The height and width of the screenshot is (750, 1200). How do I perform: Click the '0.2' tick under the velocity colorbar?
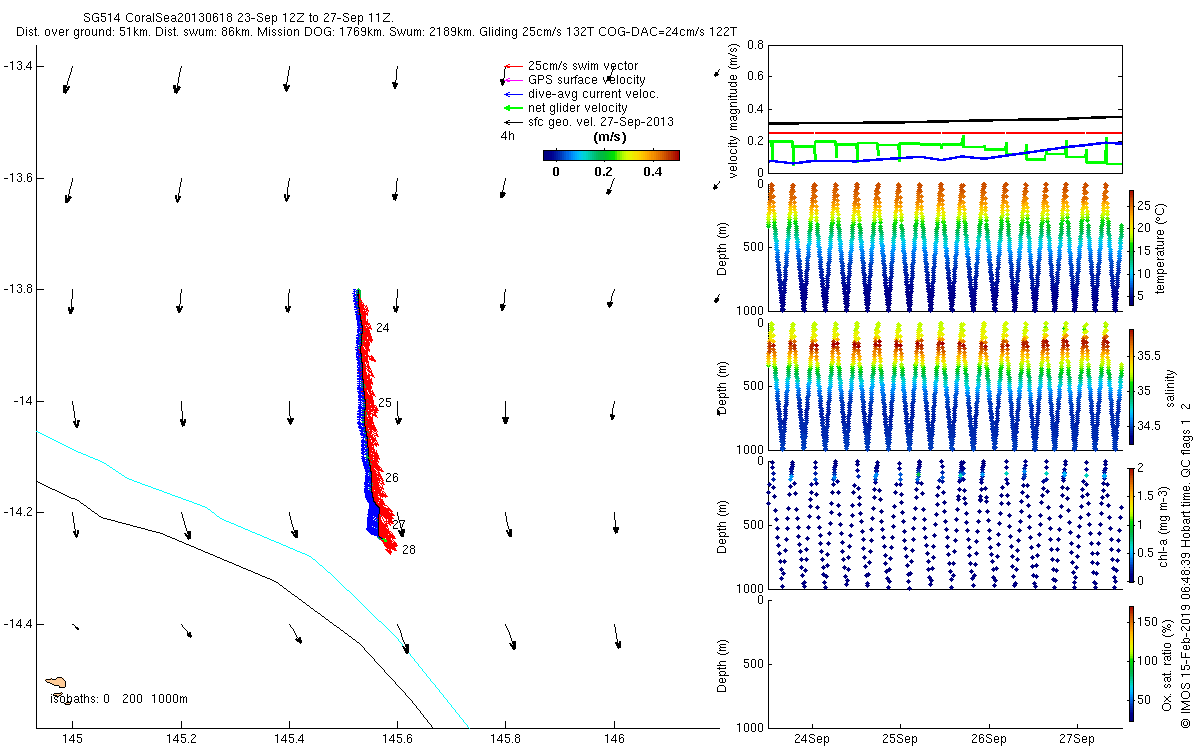pos(601,172)
